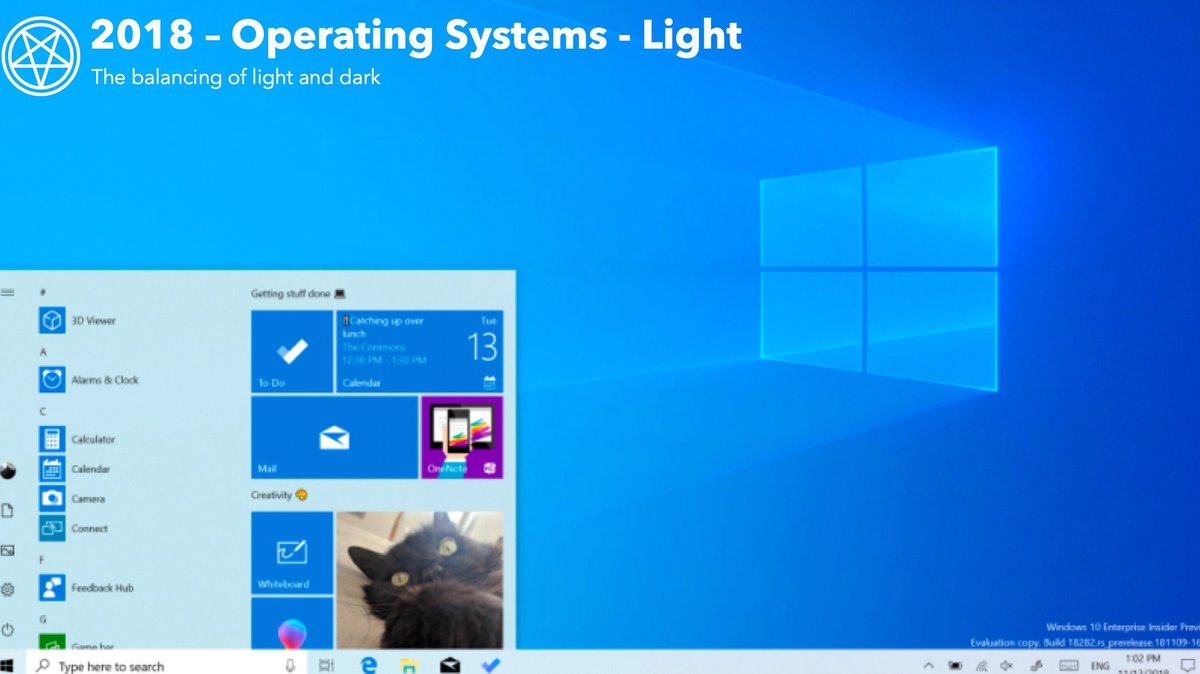The height and width of the screenshot is (674, 1200).
Task: Jump to letter # header
Action: (x=43, y=292)
